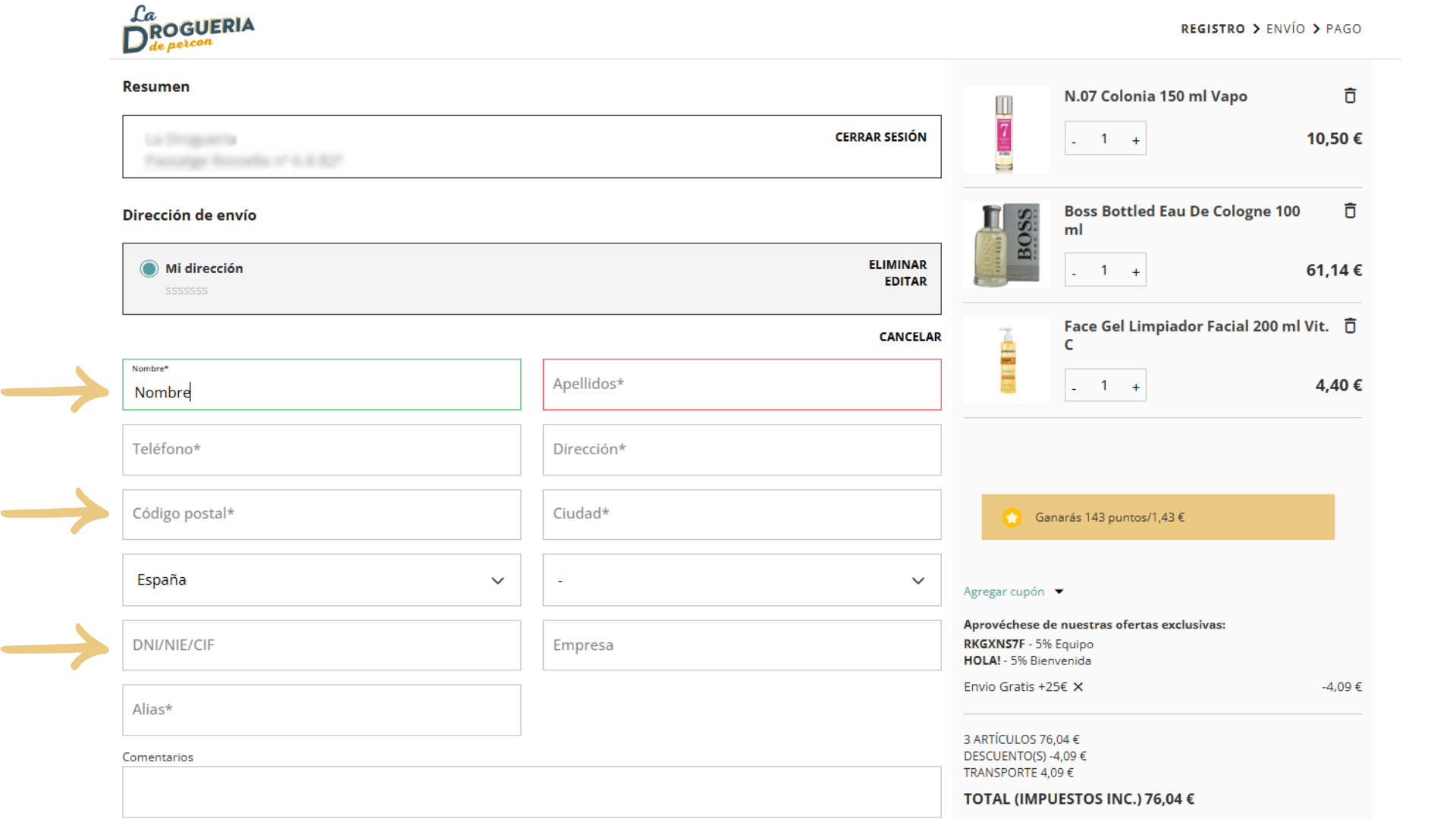Cancel the address form with CANCELAR
1456x819 pixels.
[910, 337]
